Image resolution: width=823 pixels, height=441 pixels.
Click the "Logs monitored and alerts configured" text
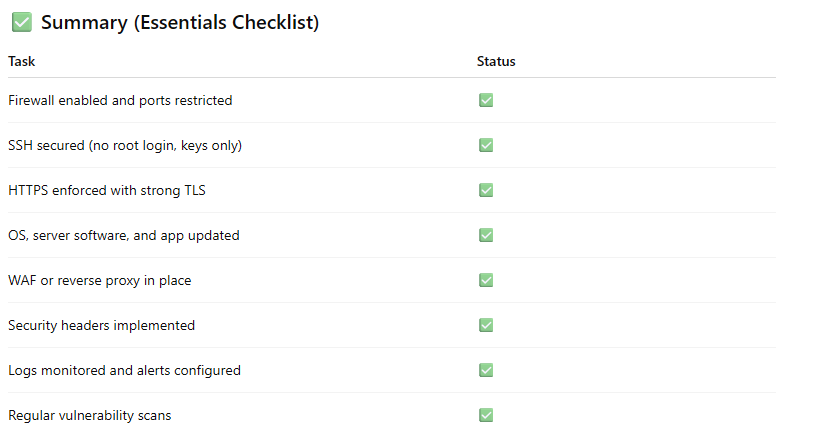point(124,370)
